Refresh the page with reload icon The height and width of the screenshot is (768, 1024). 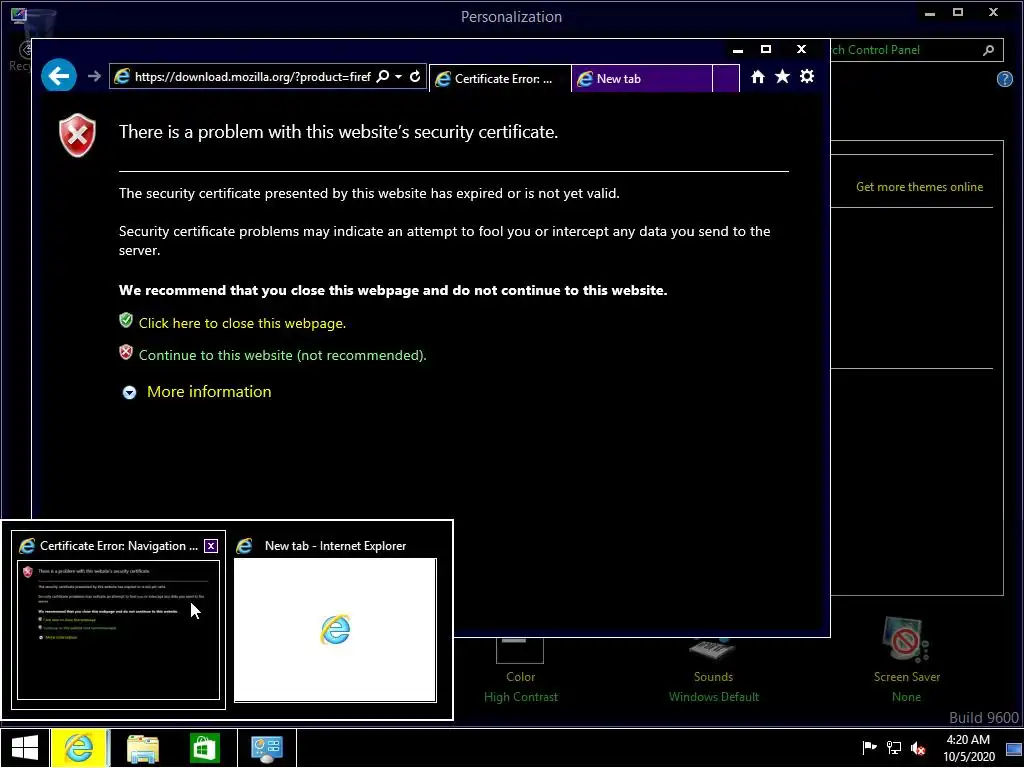415,76
